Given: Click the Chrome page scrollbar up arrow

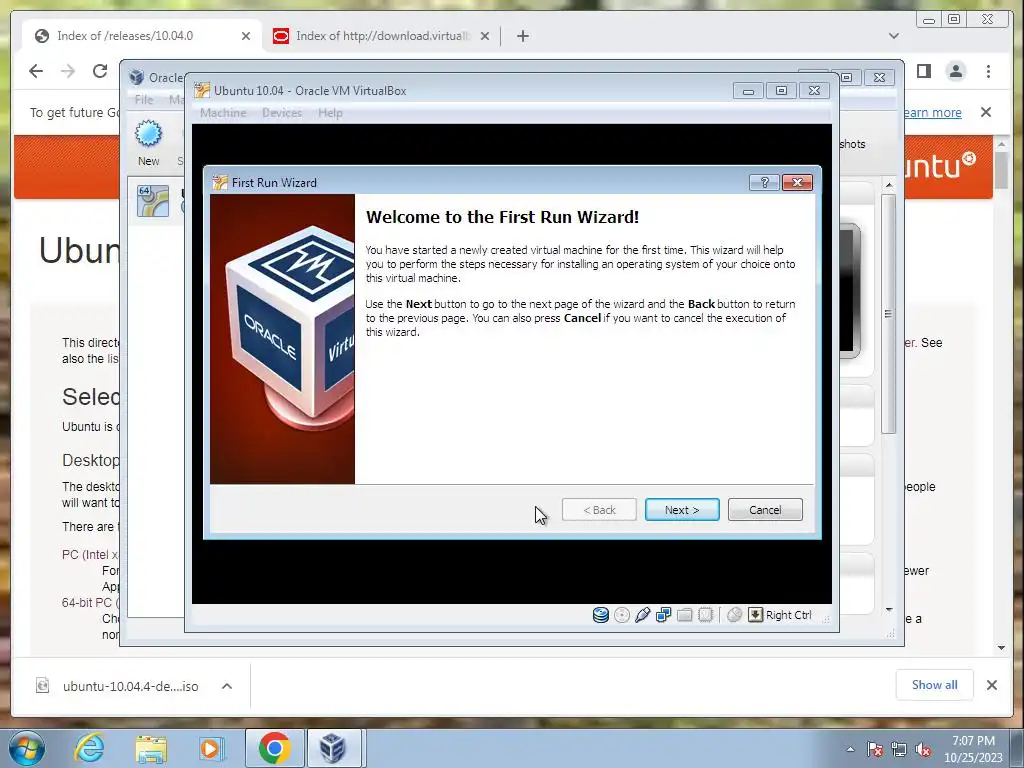Looking at the screenshot, I should point(1002,143).
